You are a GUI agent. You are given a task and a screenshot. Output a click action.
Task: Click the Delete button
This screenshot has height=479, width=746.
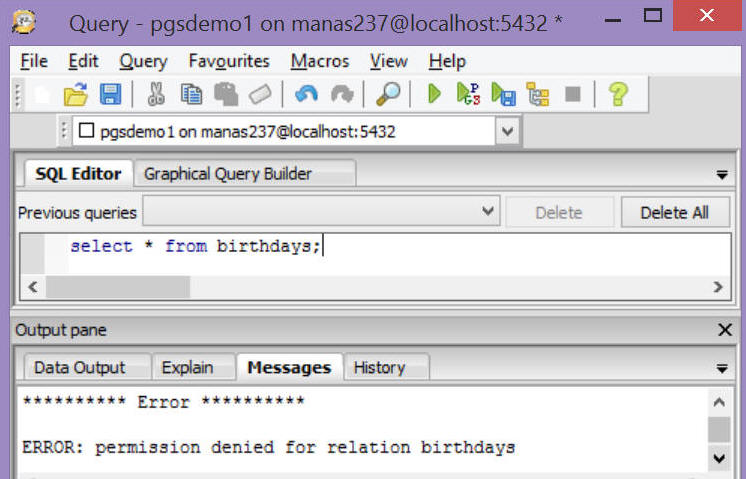[x=560, y=212]
